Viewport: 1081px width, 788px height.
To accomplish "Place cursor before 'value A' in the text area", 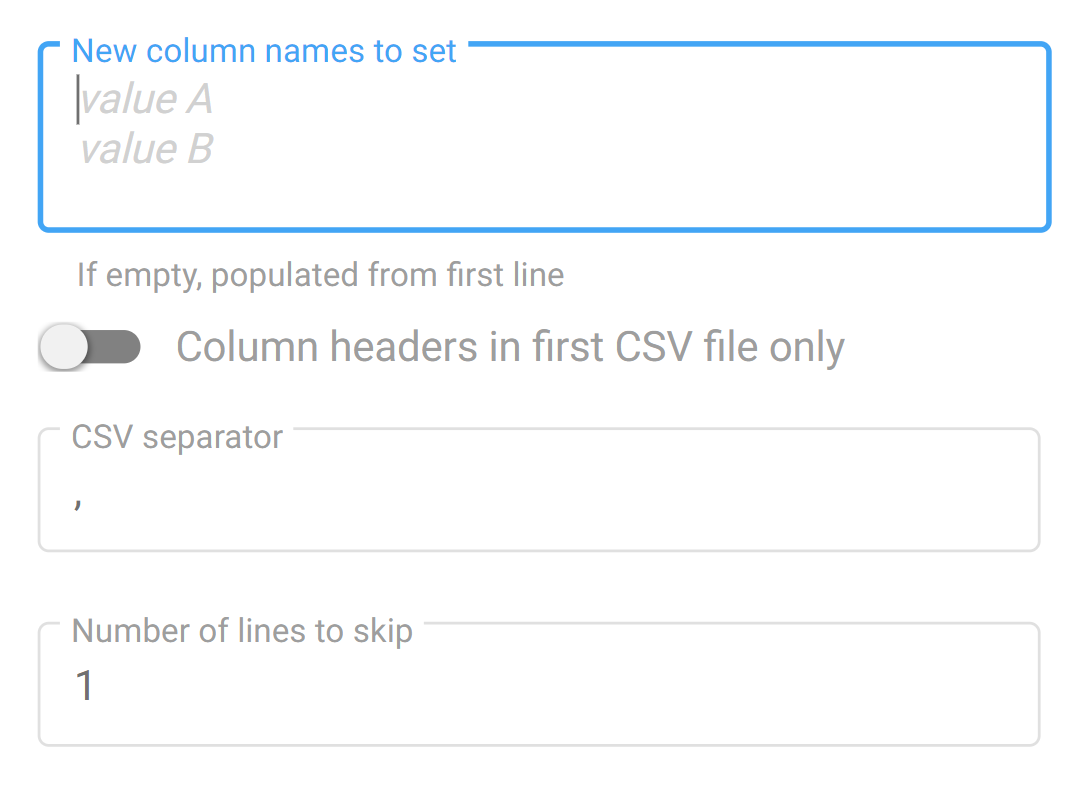I will pos(79,100).
